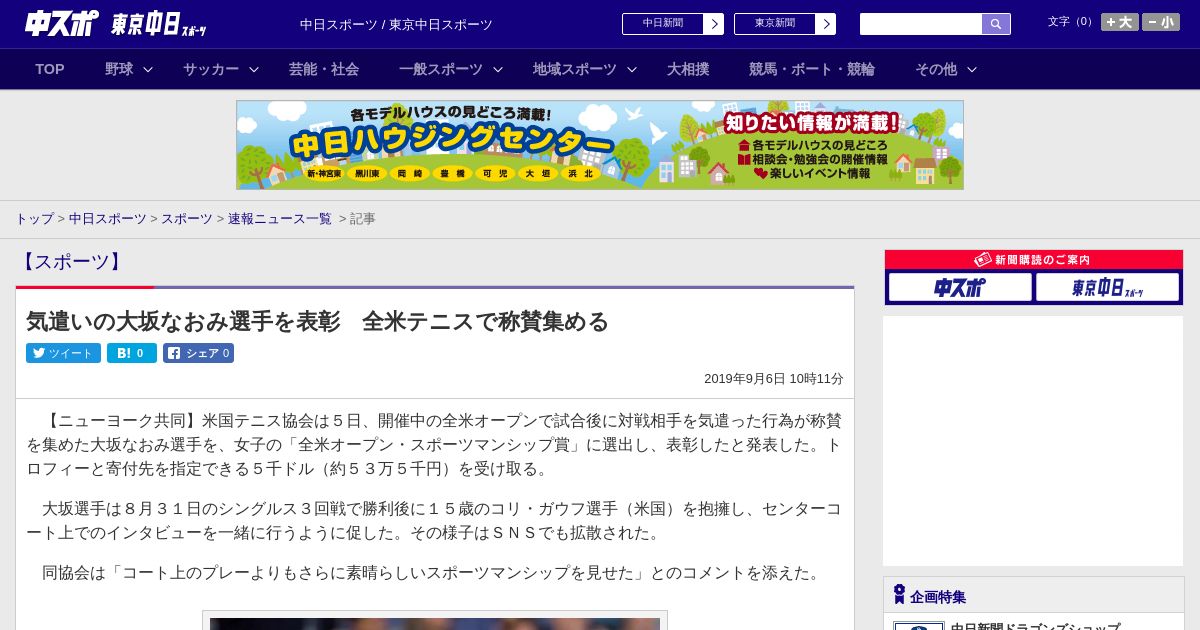Click the arrow next to 中日新聞
The image size is (1200, 630).
click(714, 24)
